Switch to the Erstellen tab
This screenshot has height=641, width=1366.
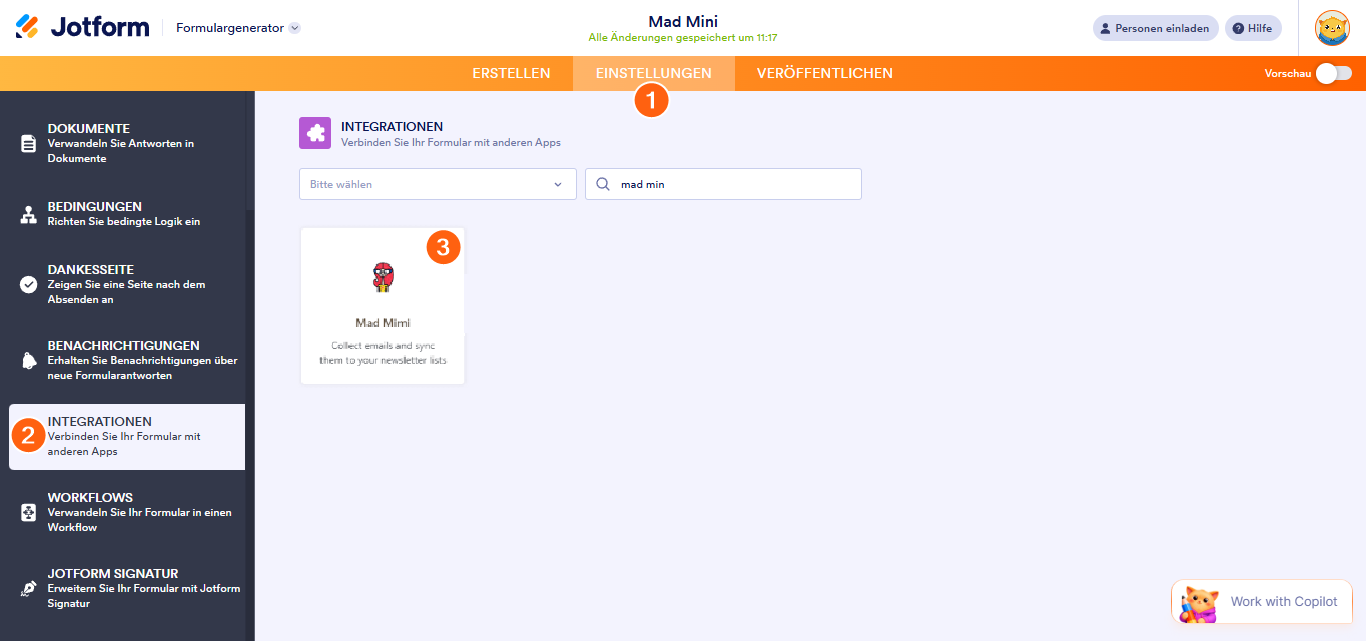[x=511, y=73]
